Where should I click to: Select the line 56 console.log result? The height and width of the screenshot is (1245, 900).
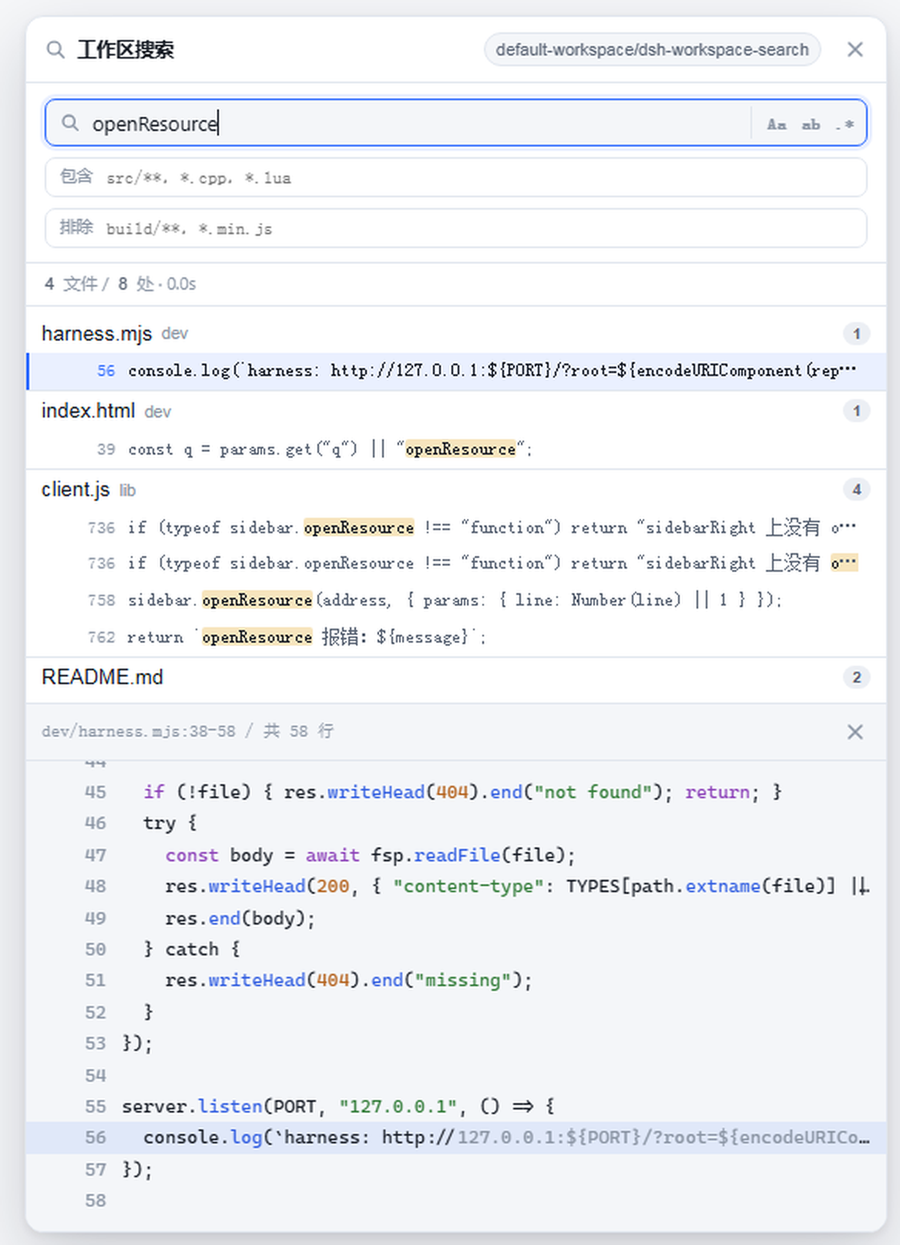click(456, 371)
